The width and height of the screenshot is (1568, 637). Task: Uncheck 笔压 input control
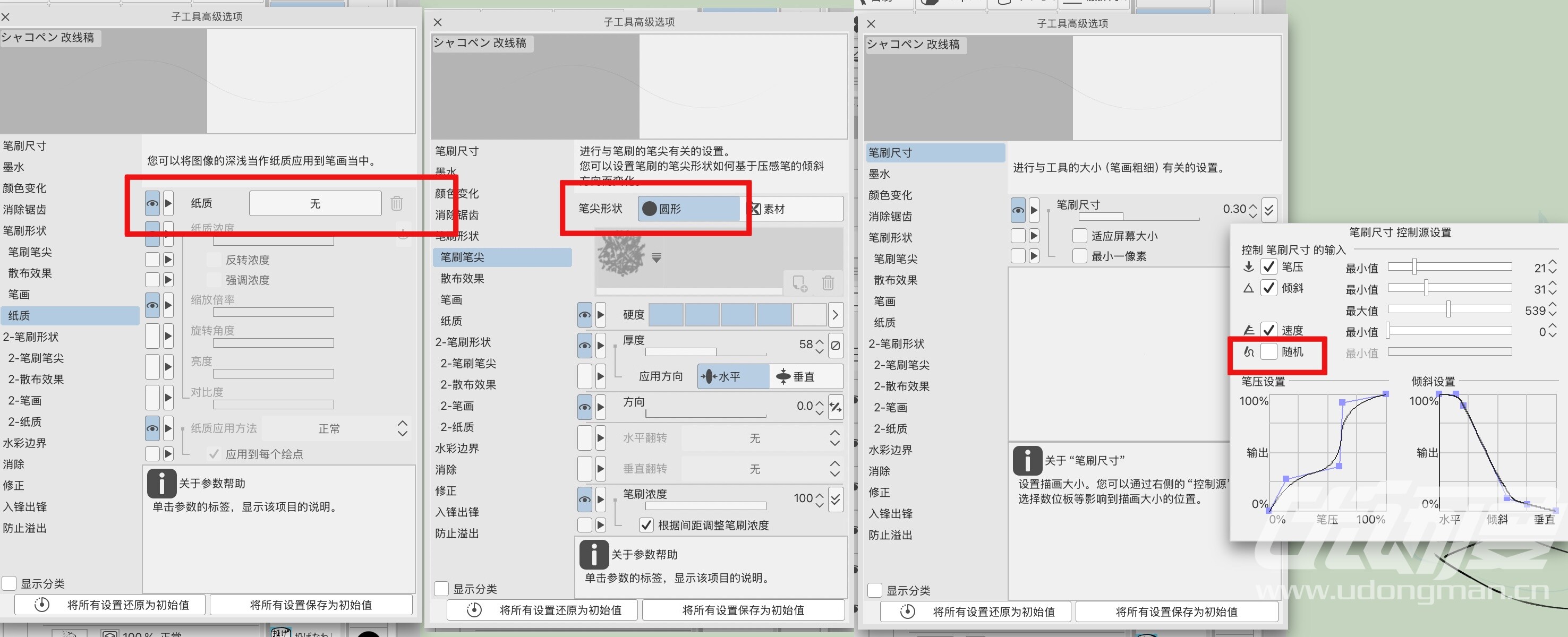point(1268,266)
